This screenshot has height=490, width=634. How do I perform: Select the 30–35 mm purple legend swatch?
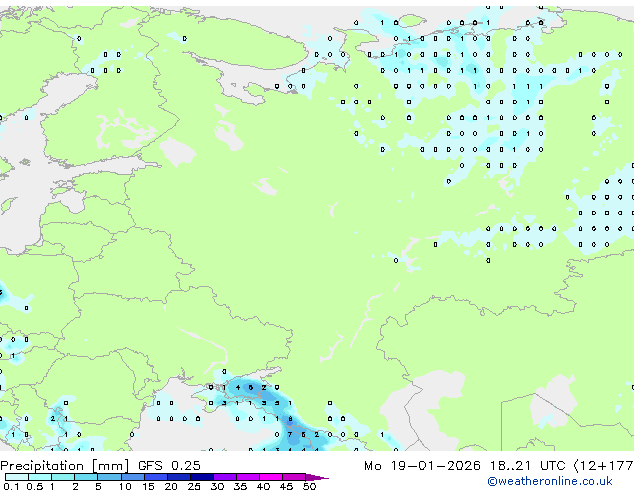tap(224, 477)
